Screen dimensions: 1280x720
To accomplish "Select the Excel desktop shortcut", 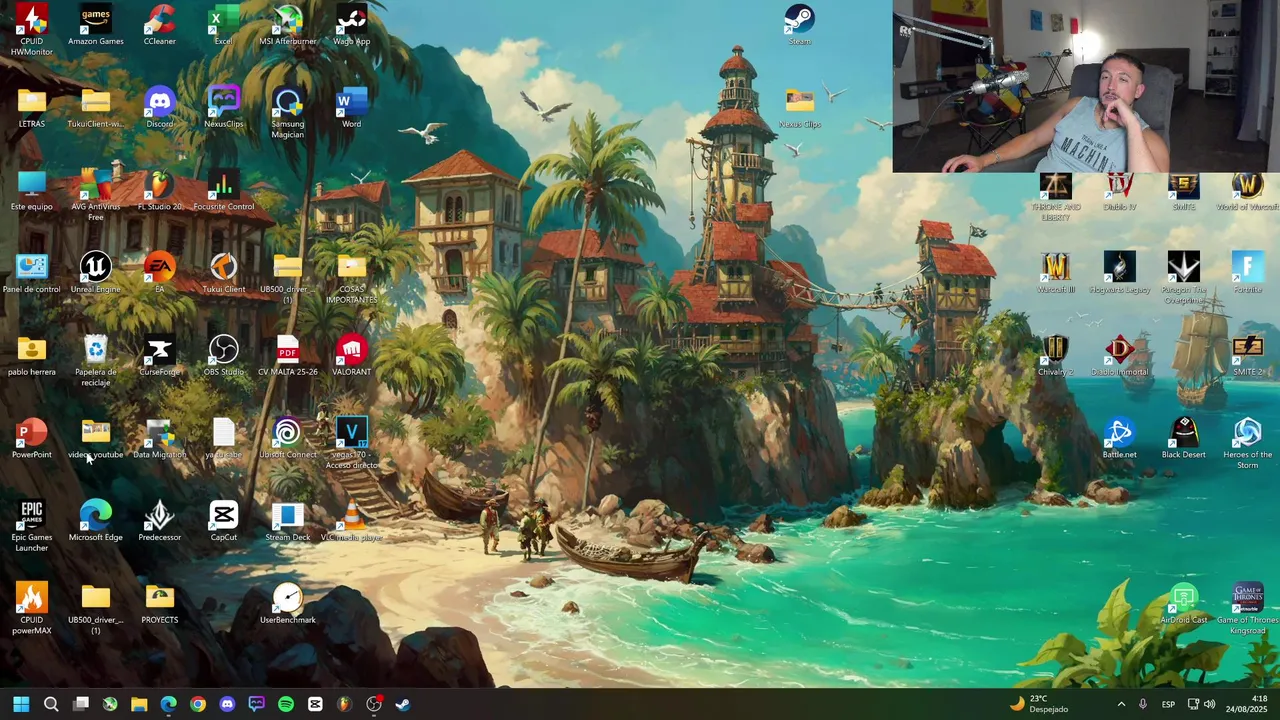I will 223,26.
